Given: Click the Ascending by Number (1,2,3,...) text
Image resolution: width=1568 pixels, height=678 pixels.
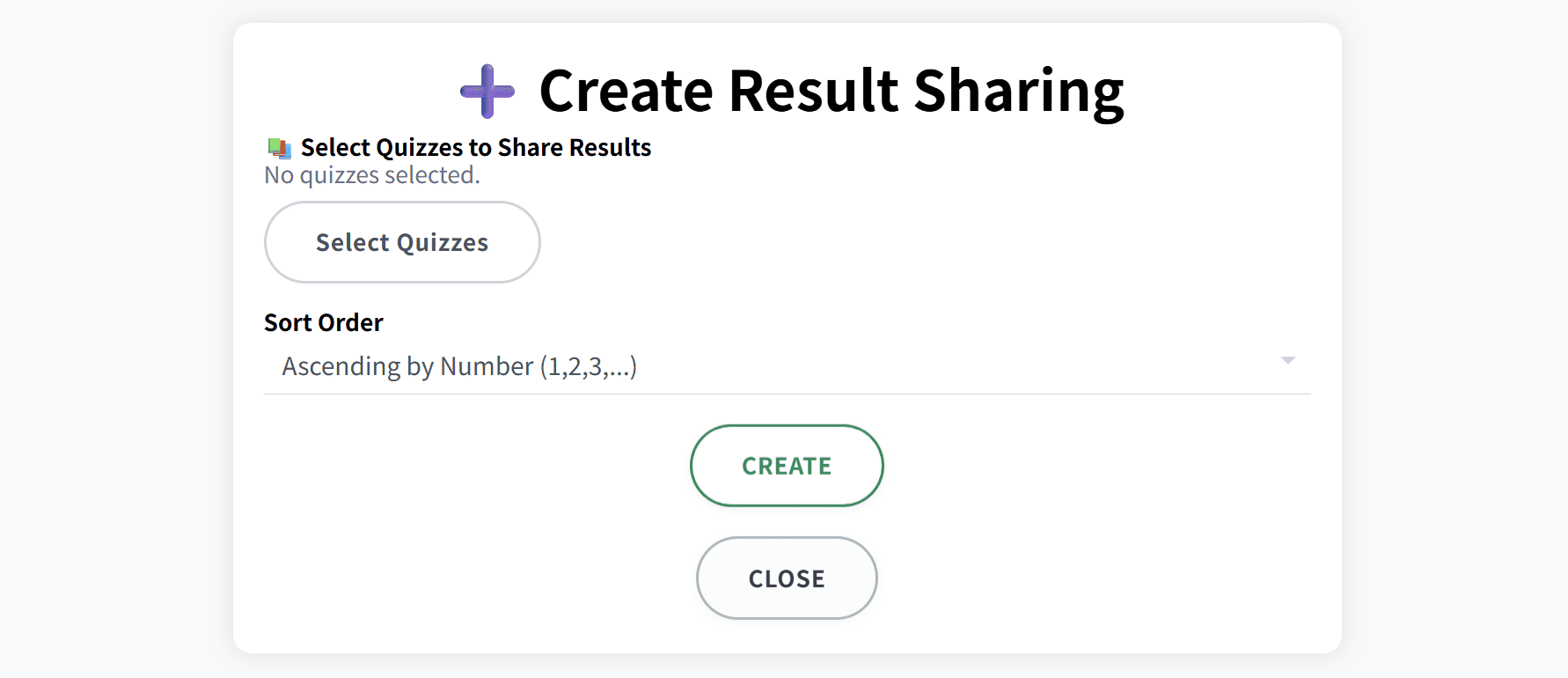Looking at the screenshot, I should point(458,365).
